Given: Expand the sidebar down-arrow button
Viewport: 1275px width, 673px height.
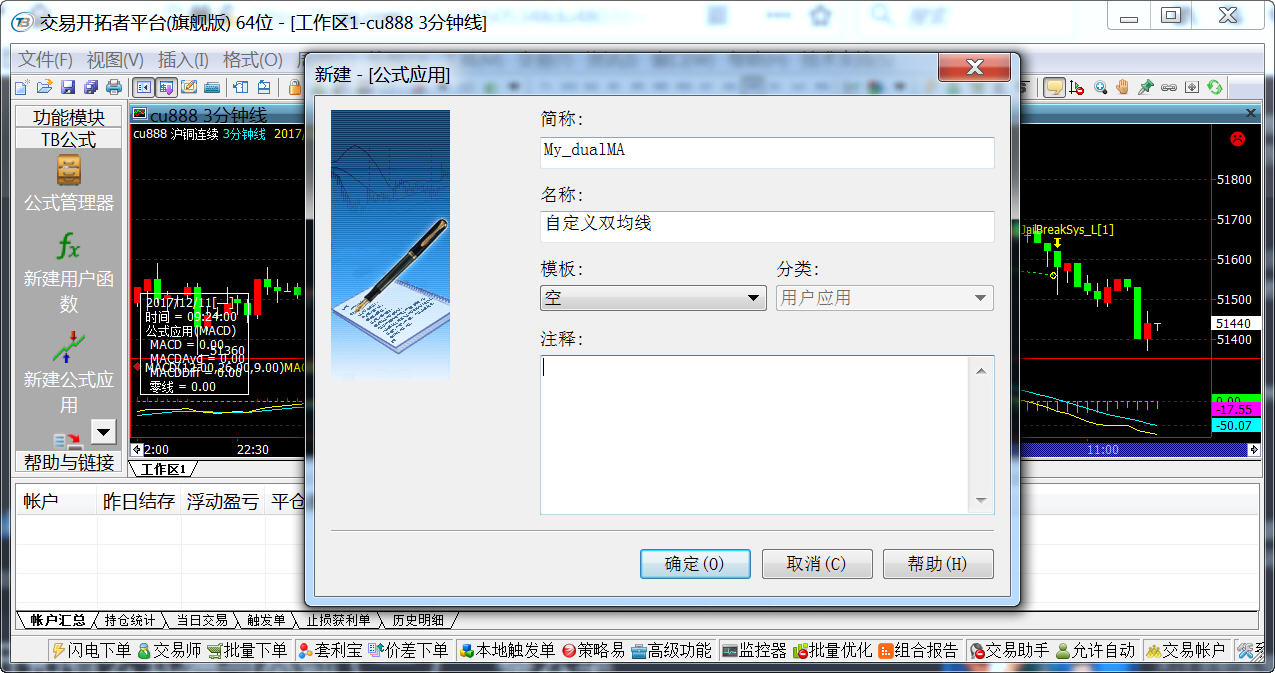Looking at the screenshot, I should point(104,431).
